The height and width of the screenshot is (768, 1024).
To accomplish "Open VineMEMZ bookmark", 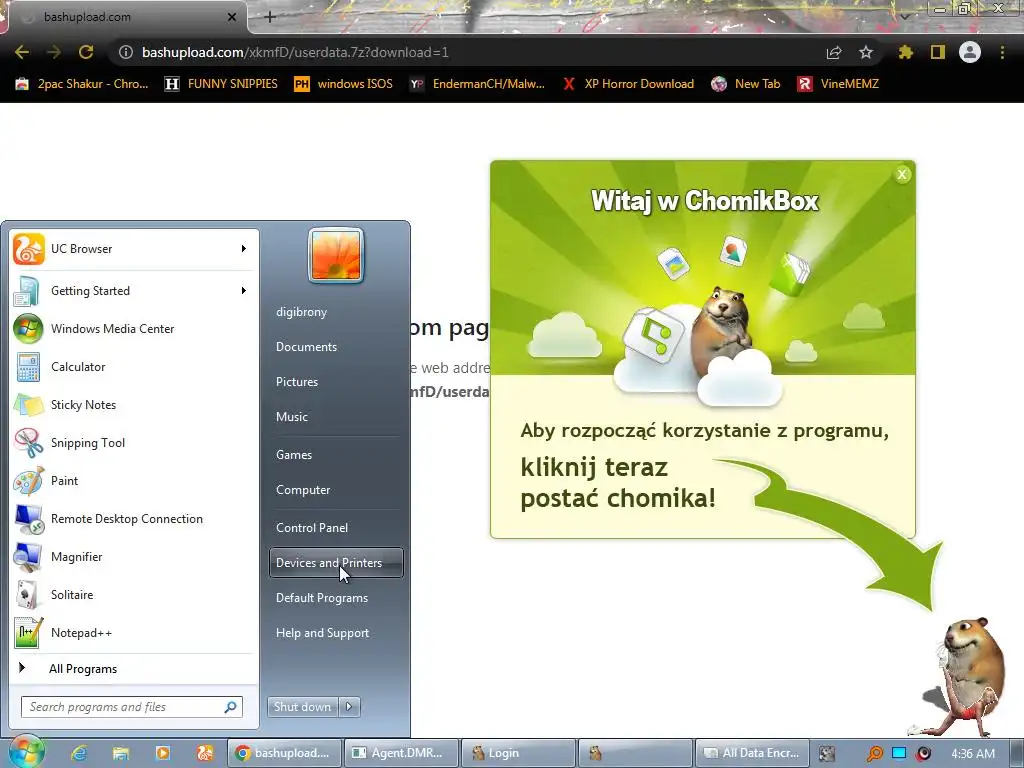I will [x=838, y=84].
